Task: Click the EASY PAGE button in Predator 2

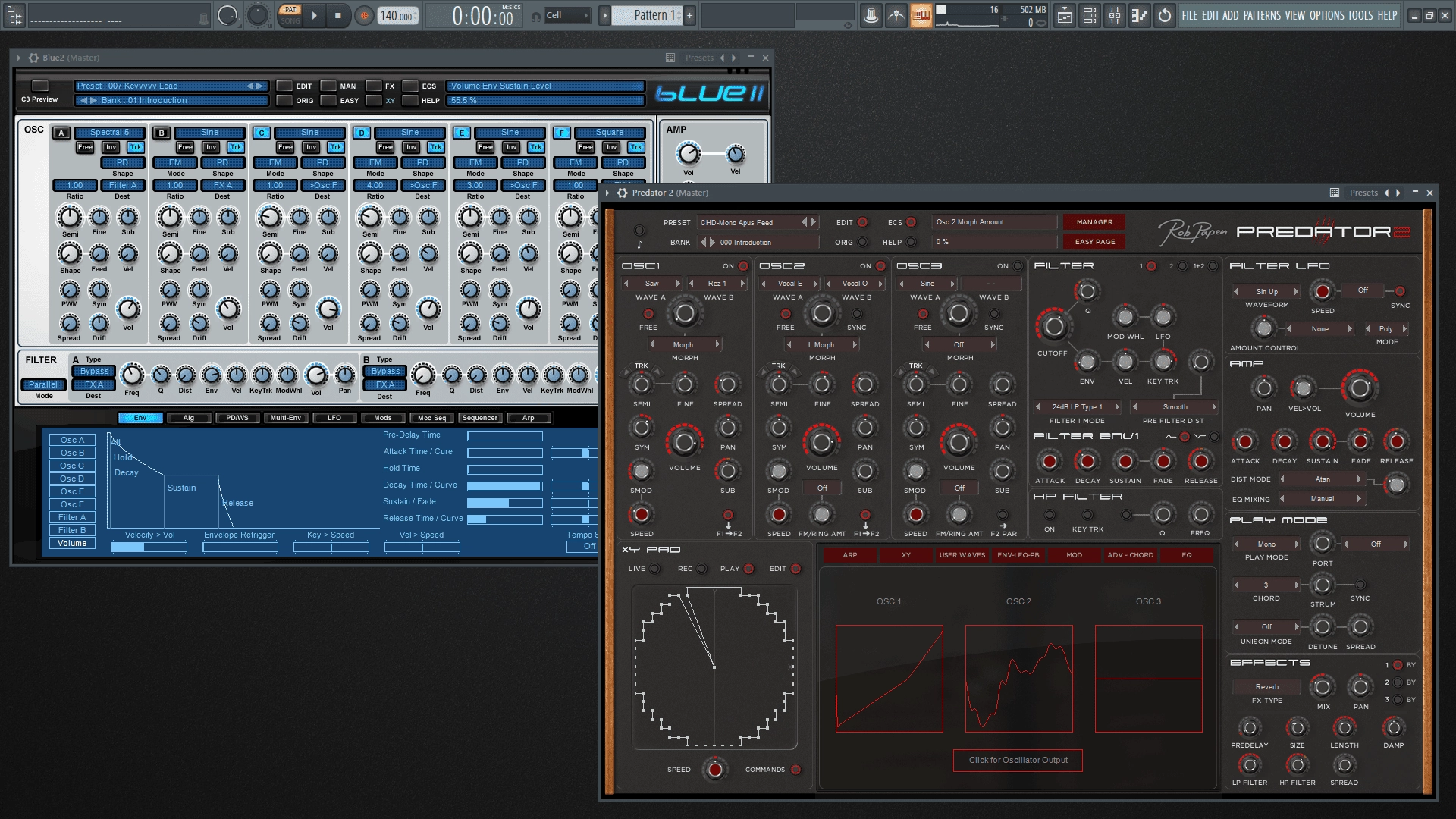Action: click(1094, 242)
